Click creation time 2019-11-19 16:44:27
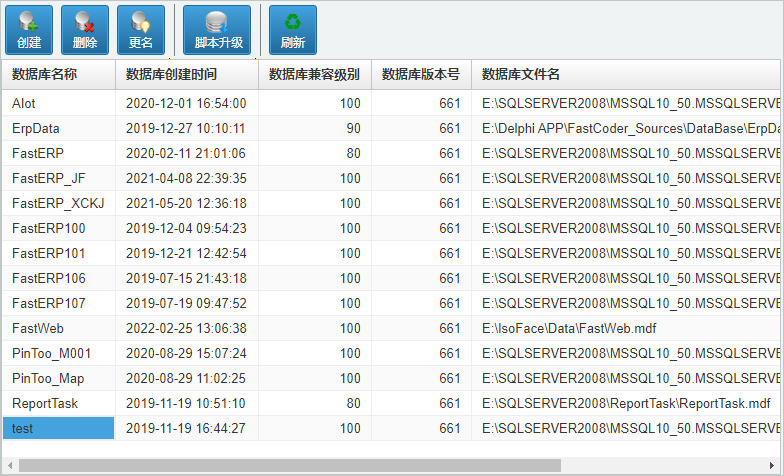 pyautogui.click(x=186, y=428)
